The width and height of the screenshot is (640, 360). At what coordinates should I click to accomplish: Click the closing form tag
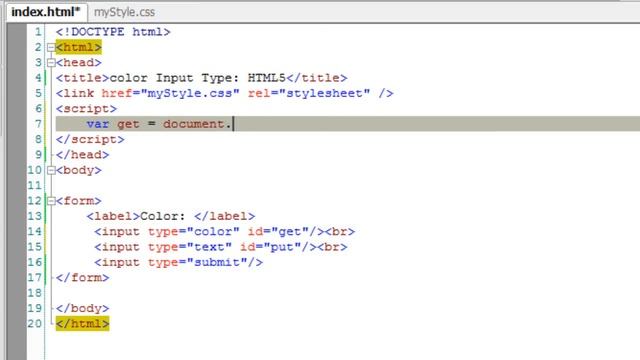82,278
